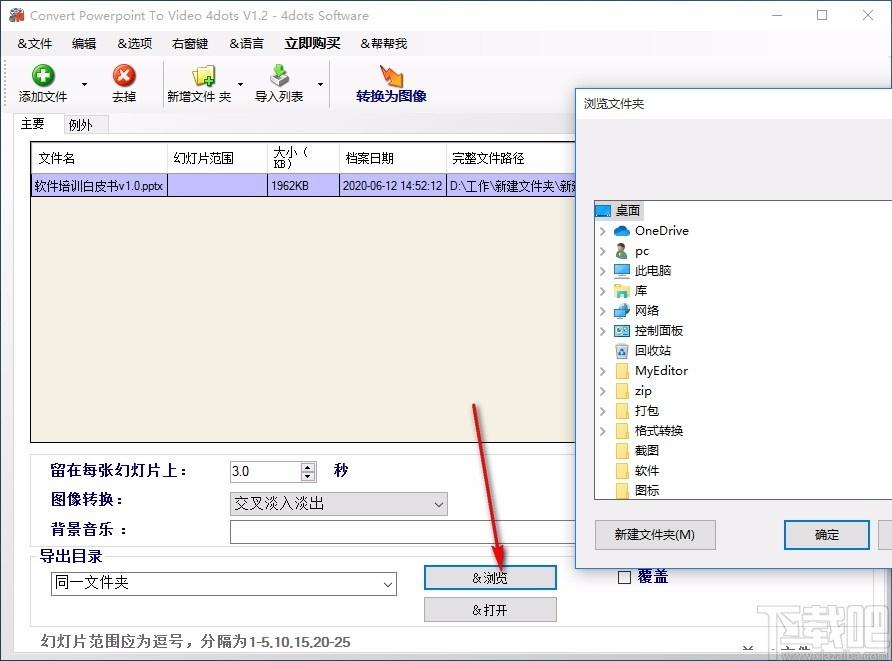
Task: Click the Add Folder (新增文件夹) icon
Action: [204, 76]
